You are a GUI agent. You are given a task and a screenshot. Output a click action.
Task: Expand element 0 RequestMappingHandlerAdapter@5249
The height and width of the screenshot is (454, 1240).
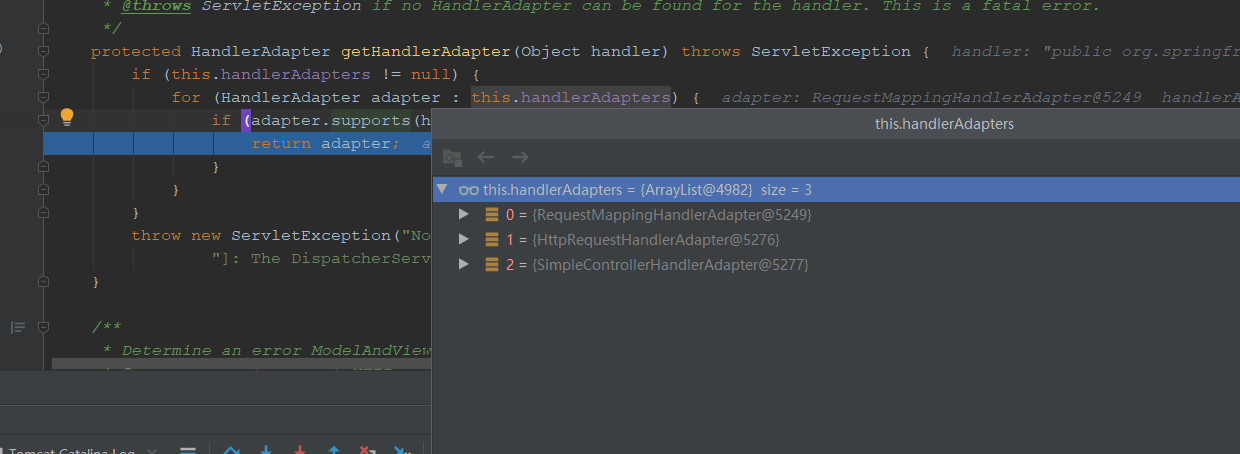click(x=463, y=215)
